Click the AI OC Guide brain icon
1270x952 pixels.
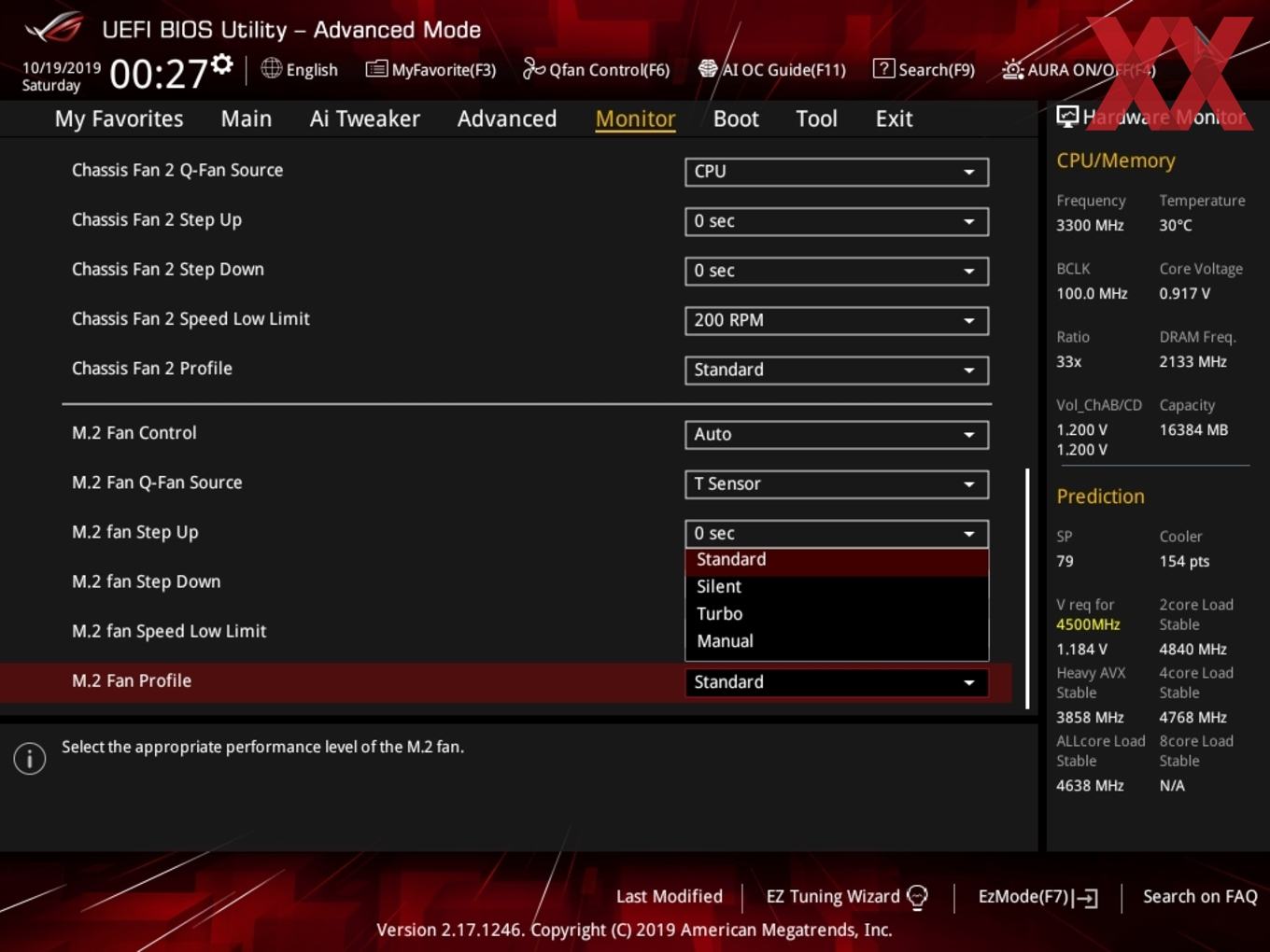[708, 68]
